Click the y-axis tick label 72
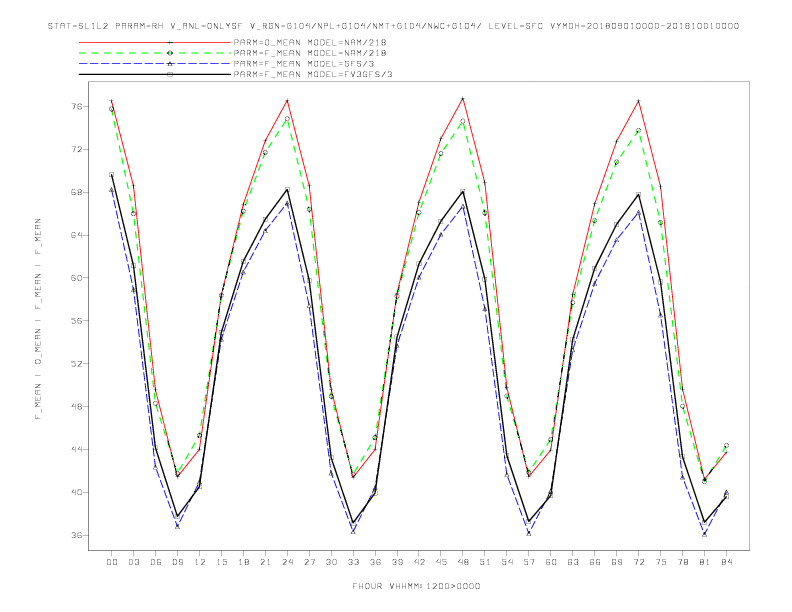 point(76,149)
